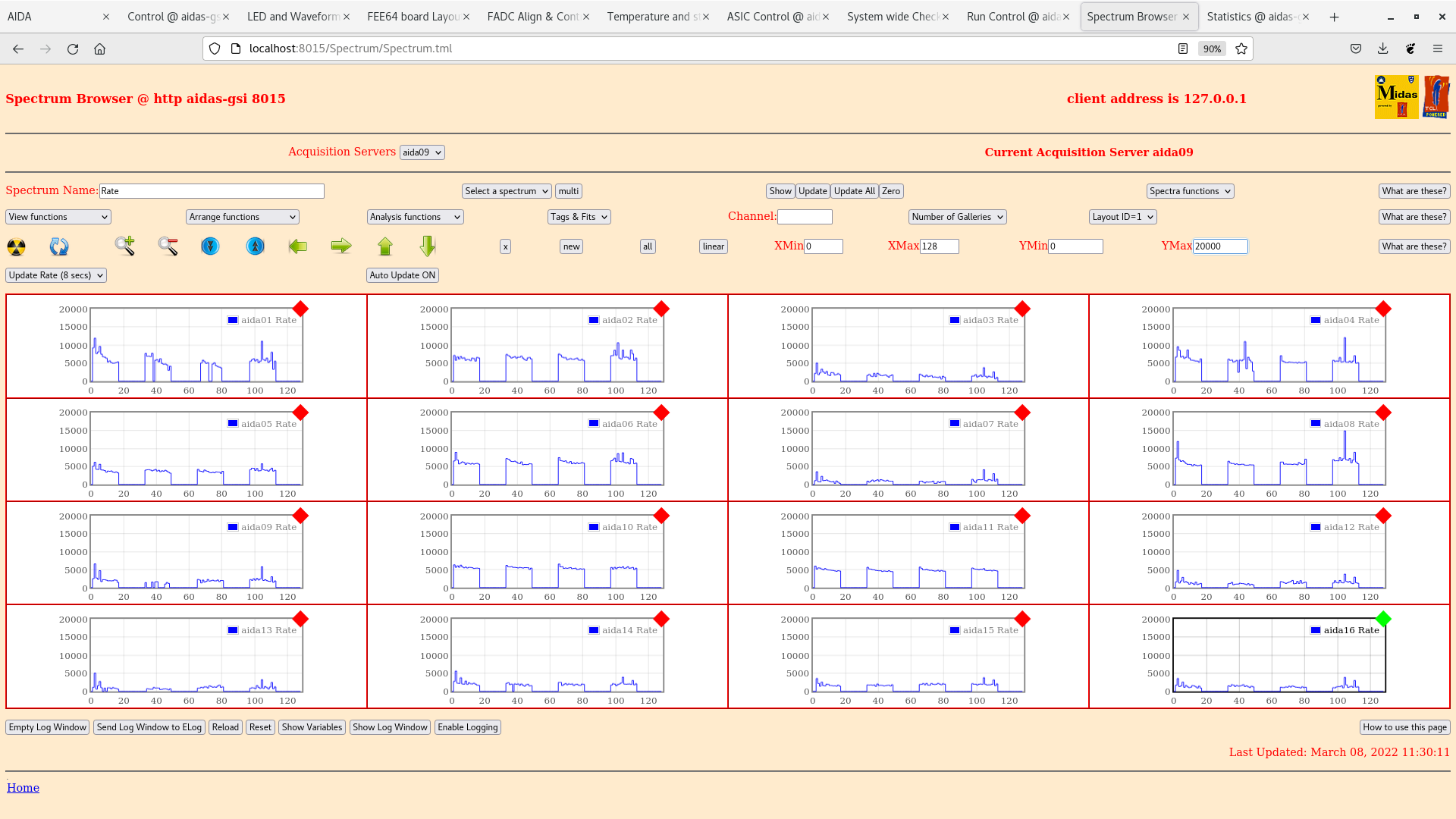Click the zoom out magnifier icon
This screenshot has height=819, width=1456.
coord(168,246)
